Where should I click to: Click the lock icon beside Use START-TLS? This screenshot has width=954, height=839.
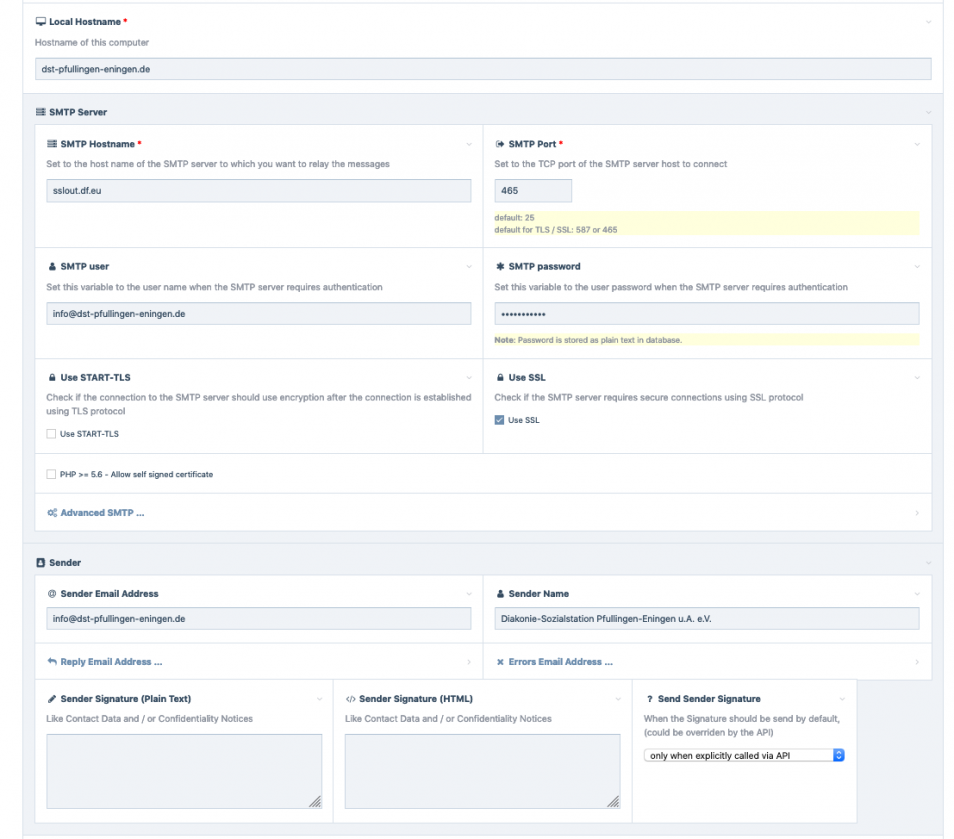pyautogui.click(x=52, y=378)
